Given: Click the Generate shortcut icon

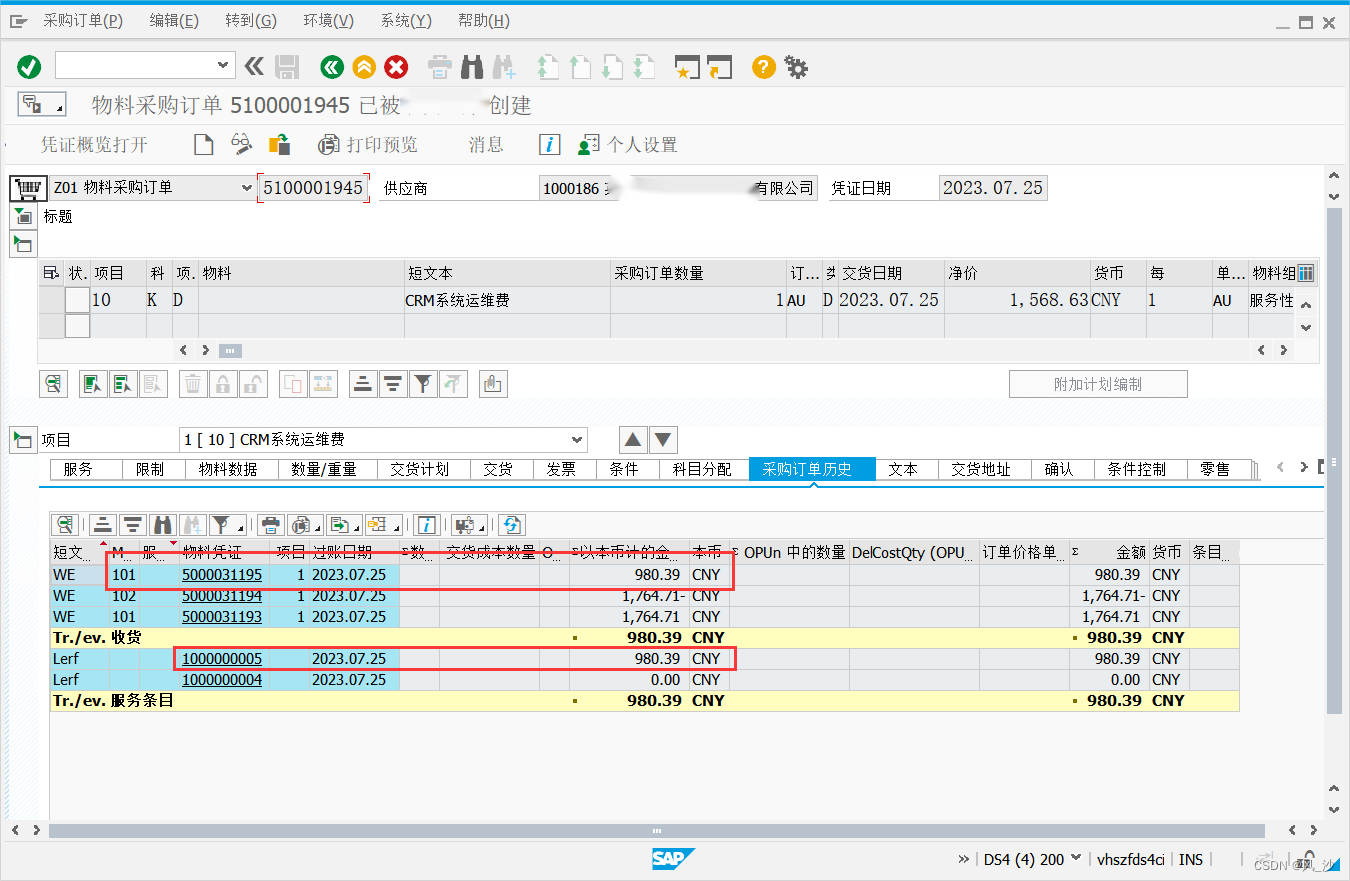Looking at the screenshot, I should tap(720, 67).
